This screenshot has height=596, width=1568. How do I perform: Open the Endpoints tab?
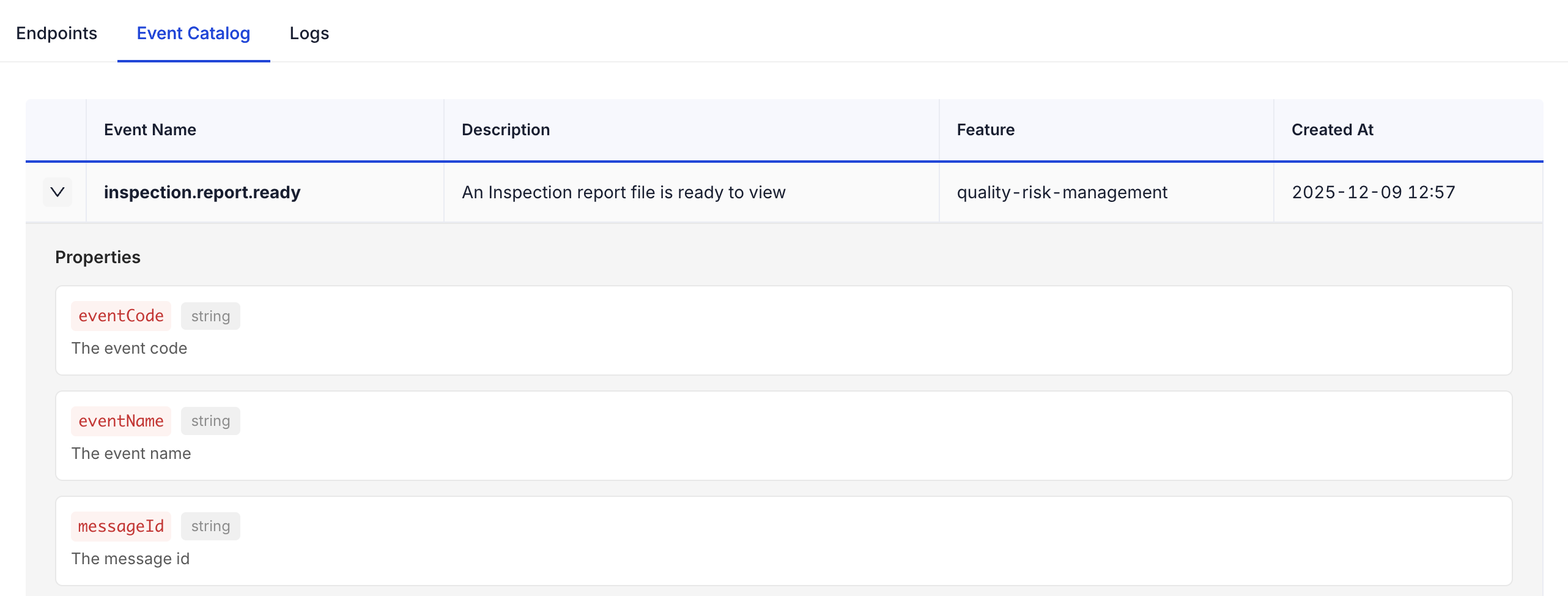pos(56,33)
